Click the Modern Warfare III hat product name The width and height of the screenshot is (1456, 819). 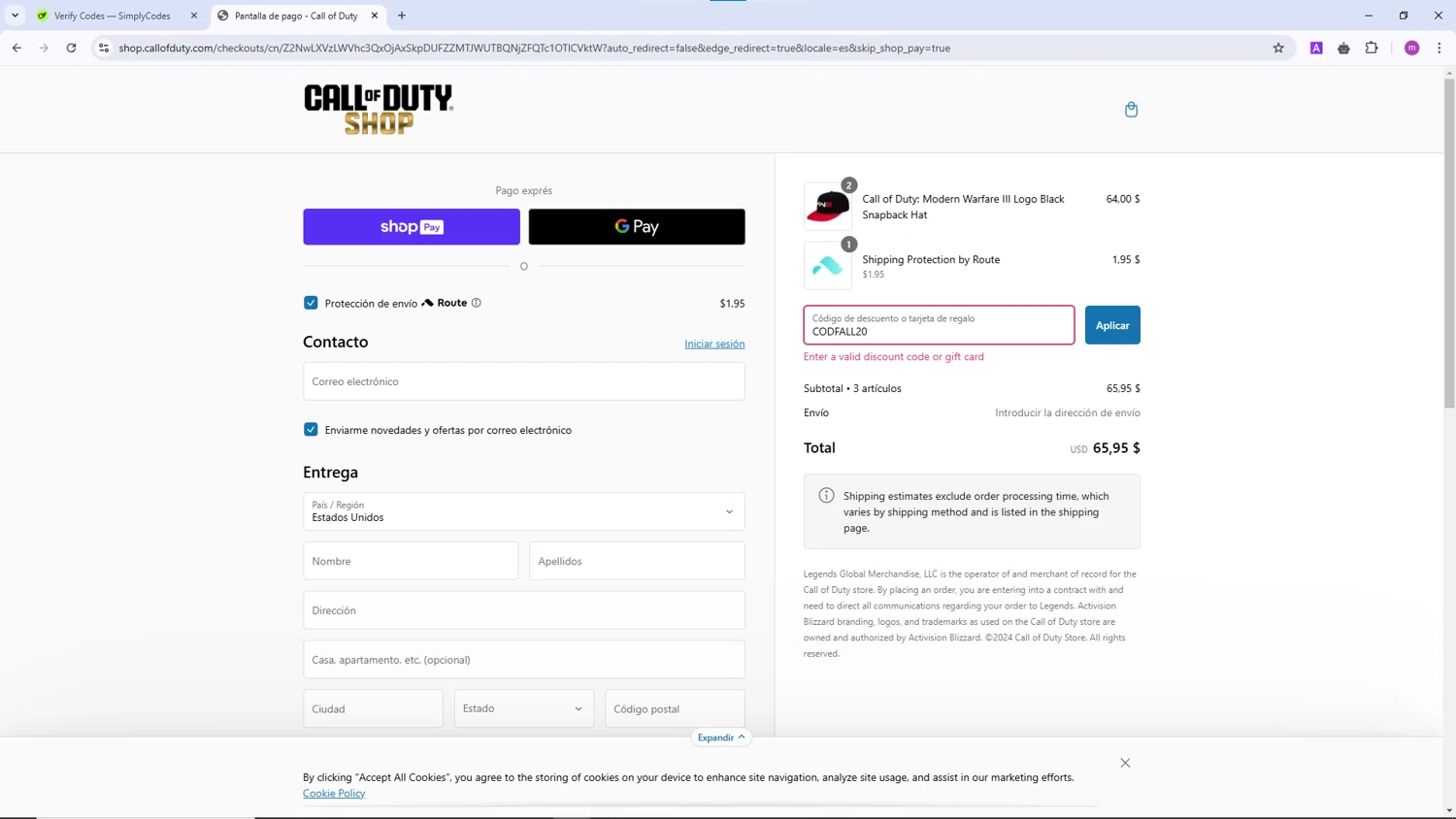(x=963, y=207)
